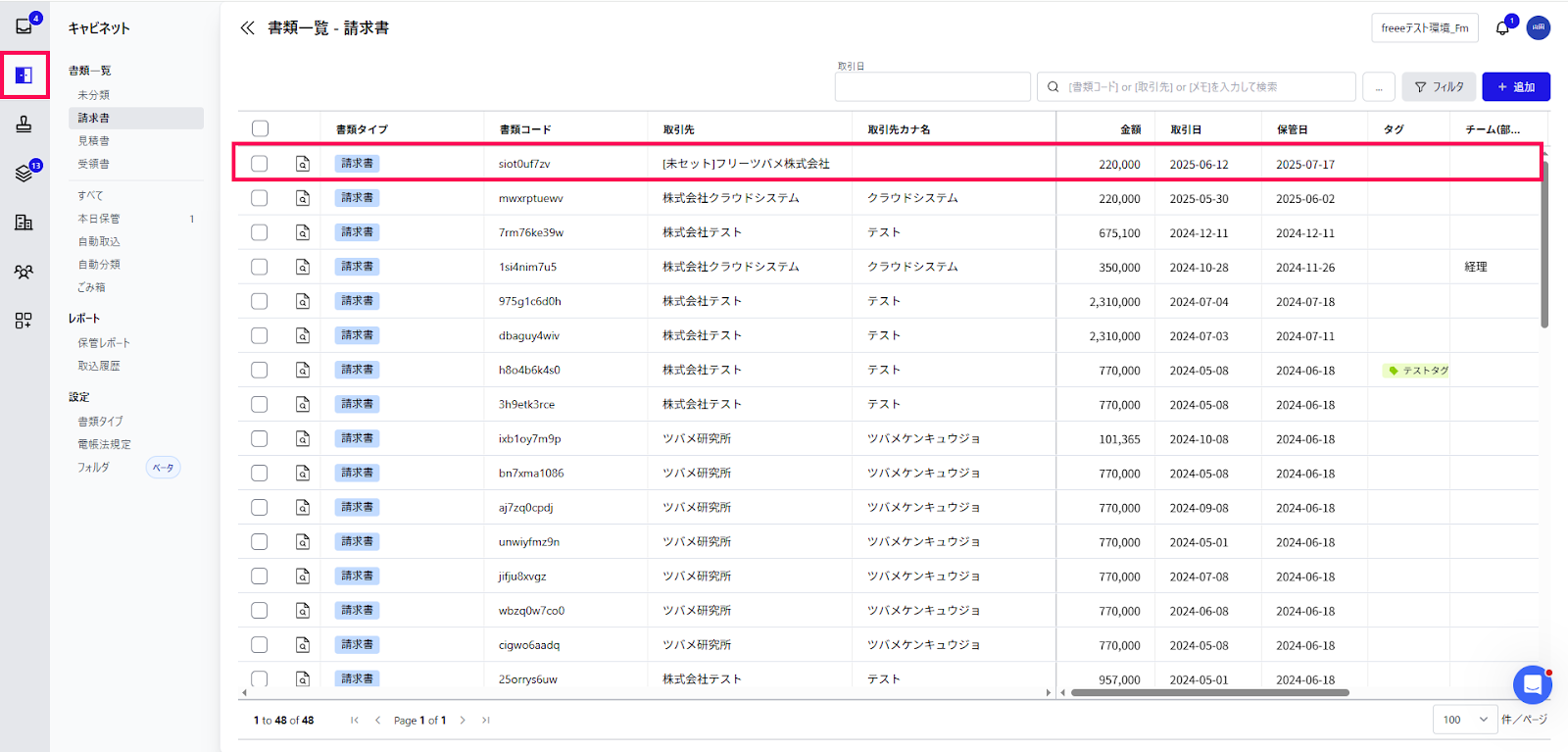Click the 取引日 date input field

click(933, 87)
